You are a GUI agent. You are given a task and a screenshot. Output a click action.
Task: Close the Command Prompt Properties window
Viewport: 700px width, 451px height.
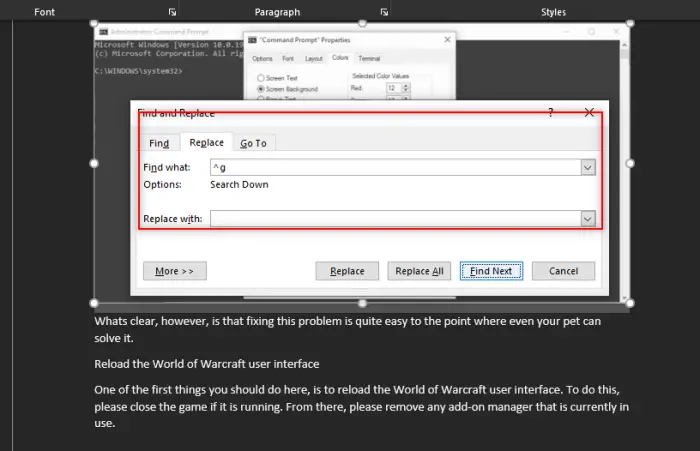[x=447, y=40]
